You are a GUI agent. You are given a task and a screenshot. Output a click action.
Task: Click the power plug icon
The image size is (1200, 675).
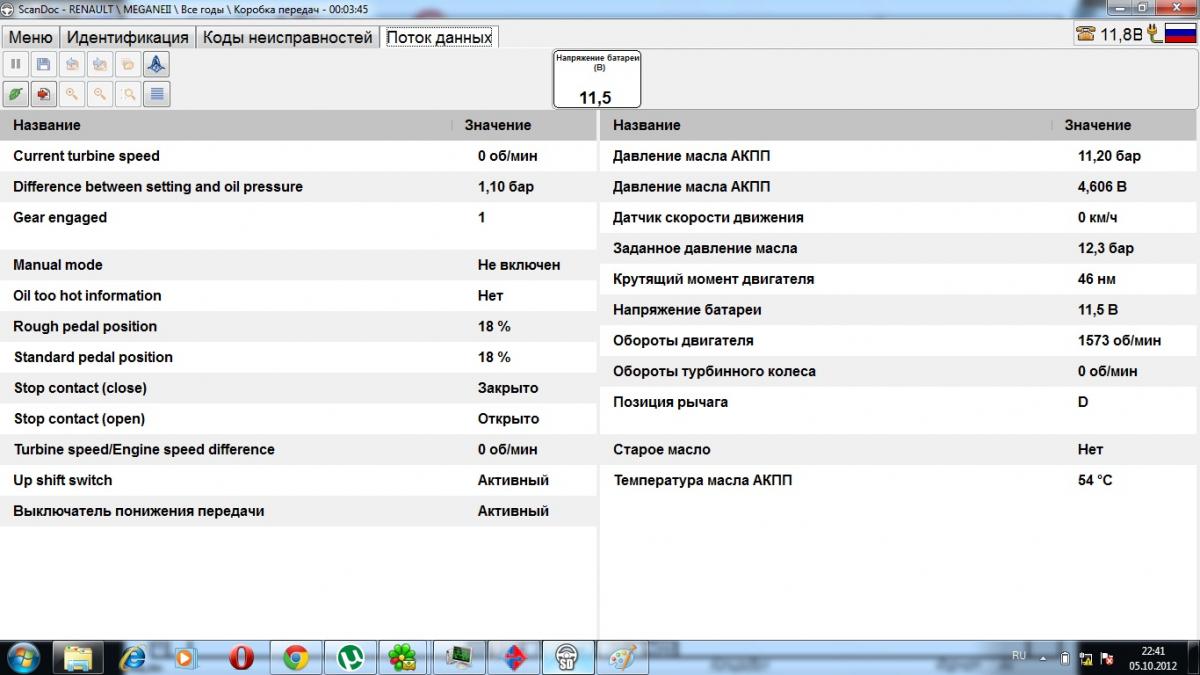(x=1154, y=34)
